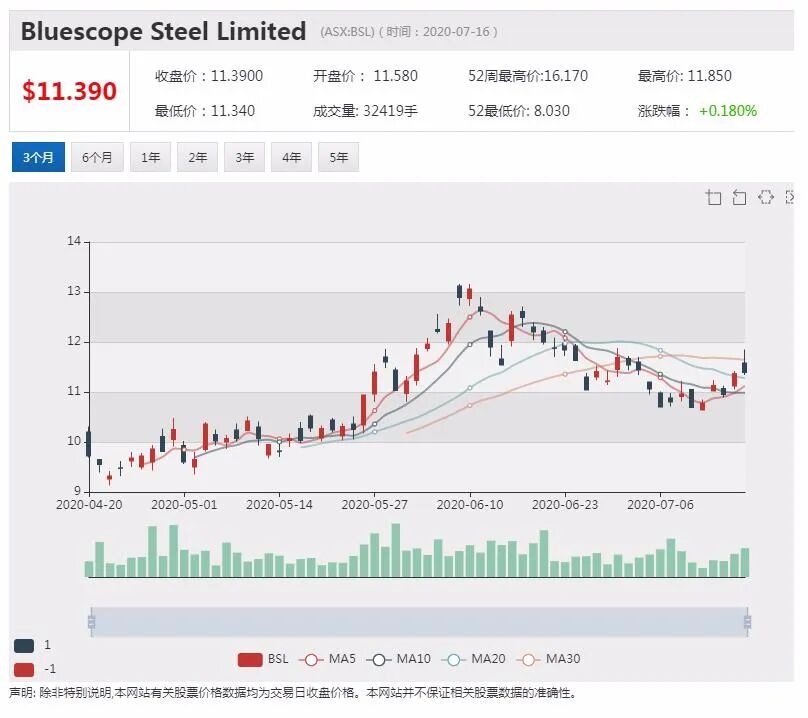Click the partially visible rightmost toolbar icon

[x=789, y=197]
